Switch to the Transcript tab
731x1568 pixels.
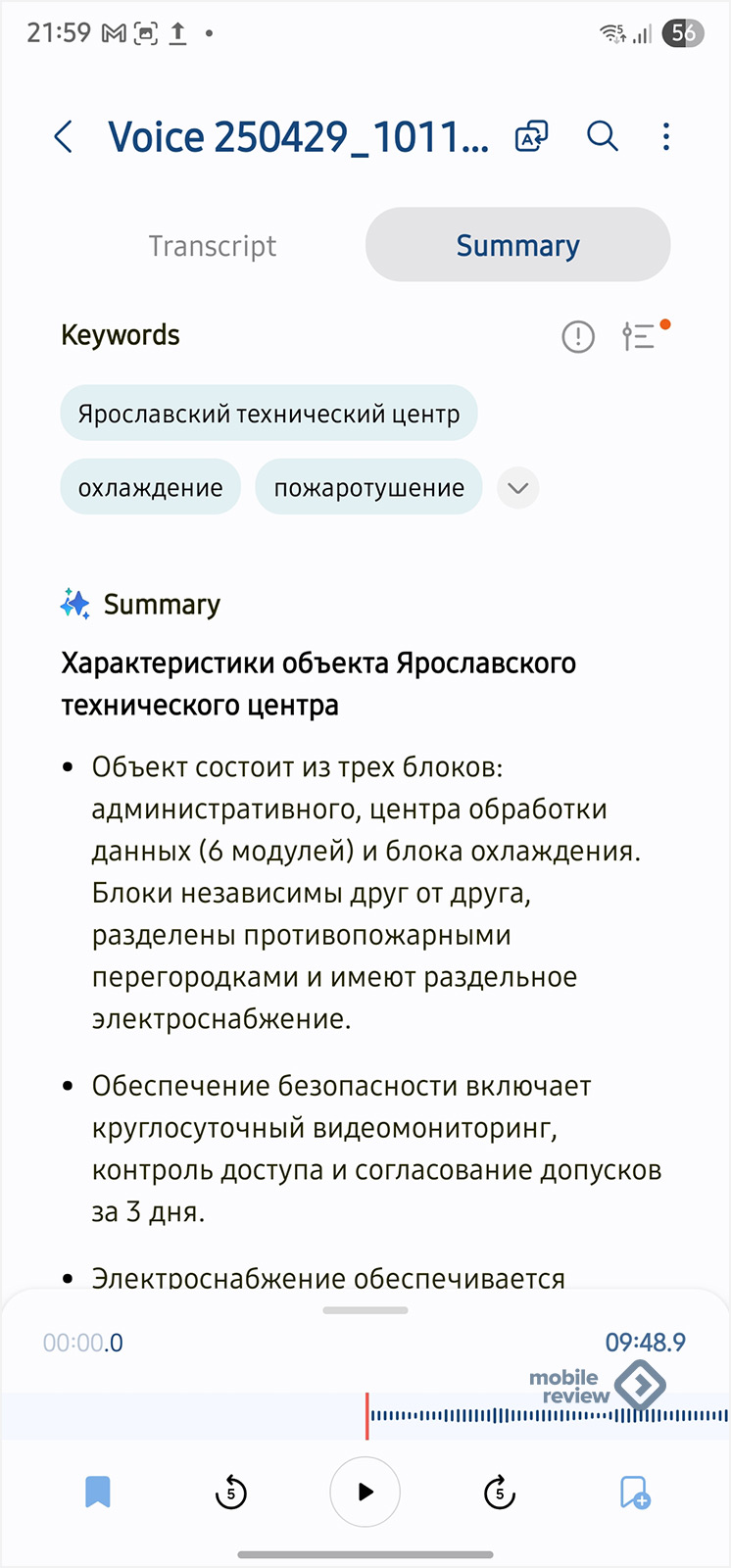213,245
